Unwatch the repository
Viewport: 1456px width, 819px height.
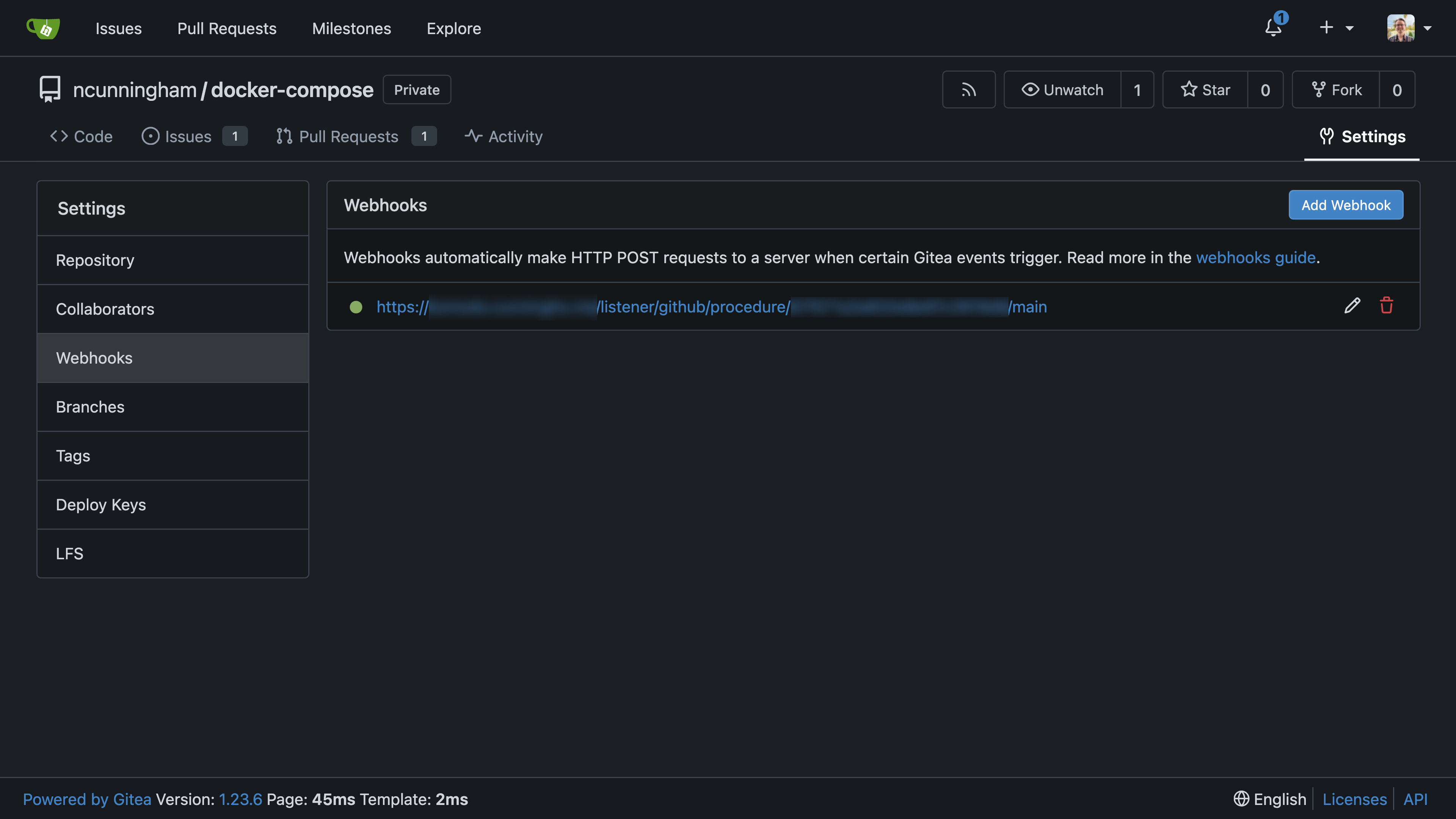pyautogui.click(x=1062, y=89)
